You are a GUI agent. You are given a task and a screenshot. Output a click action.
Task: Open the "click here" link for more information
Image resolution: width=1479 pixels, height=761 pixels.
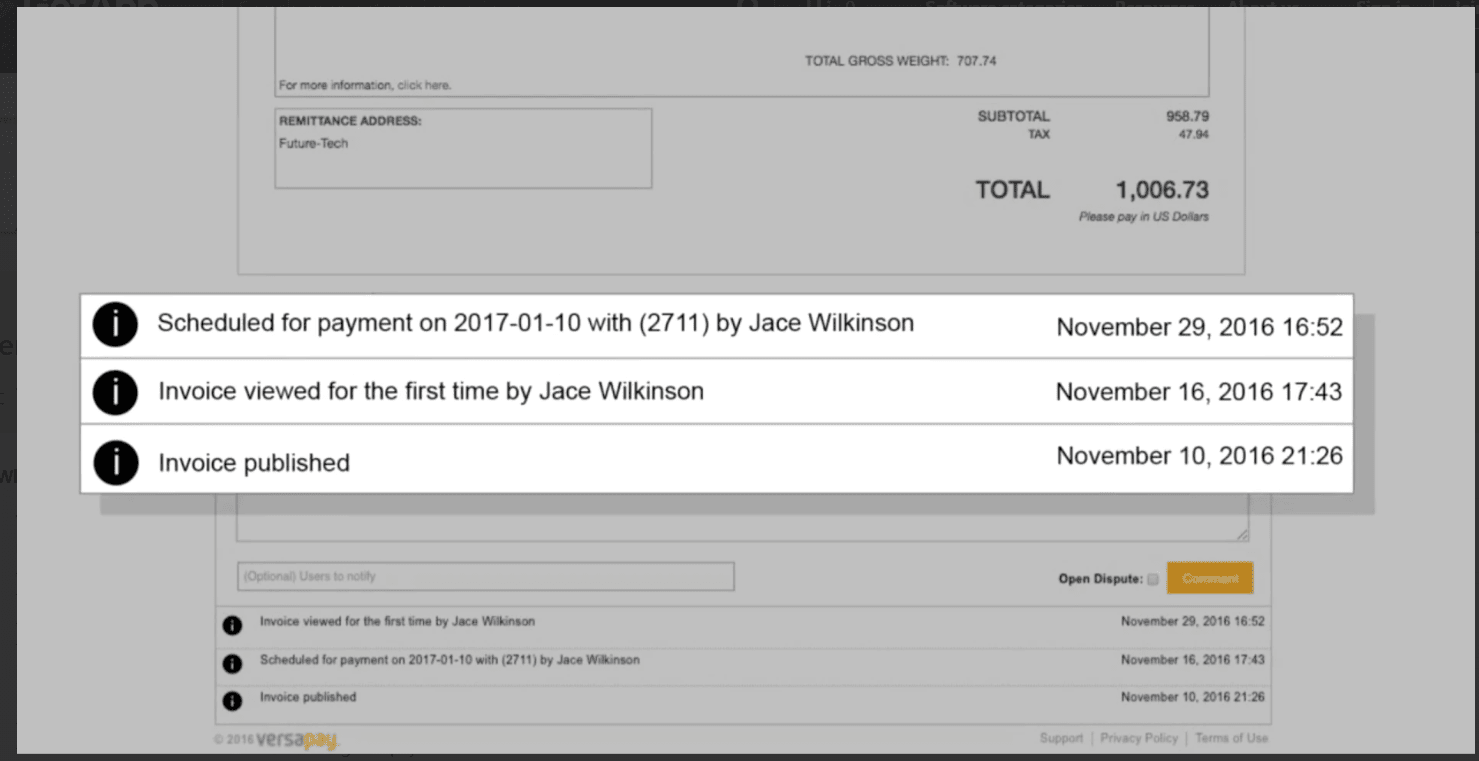coord(426,85)
